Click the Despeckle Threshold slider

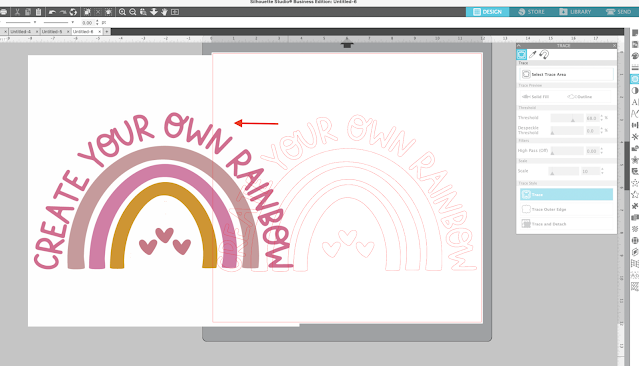click(567, 130)
